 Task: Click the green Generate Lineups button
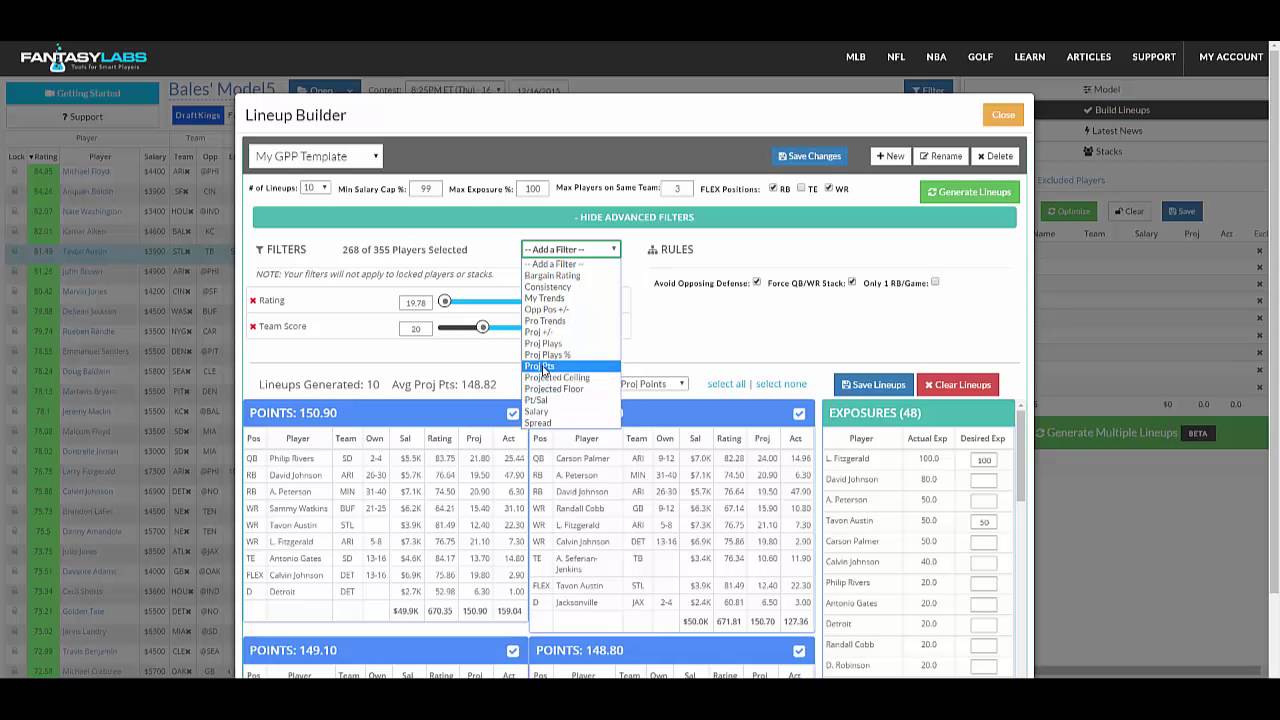click(x=969, y=192)
